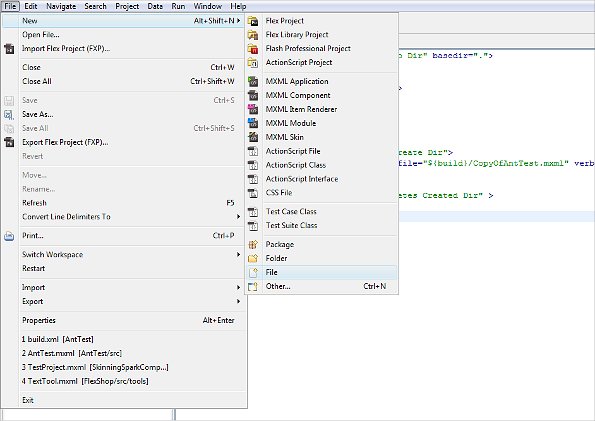Select MXML Application label in submenu

tap(297, 81)
